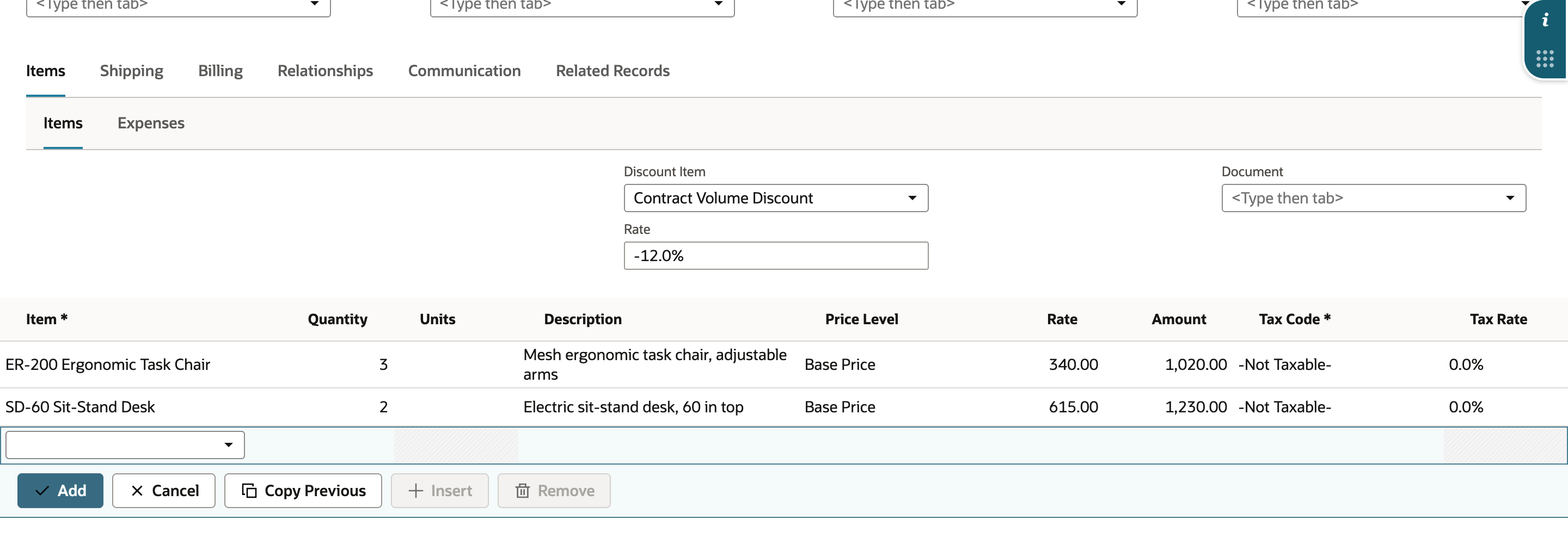Click the 1,020.00 amount cell
This screenshot has width=1568, height=544.
pos(1196,364)
